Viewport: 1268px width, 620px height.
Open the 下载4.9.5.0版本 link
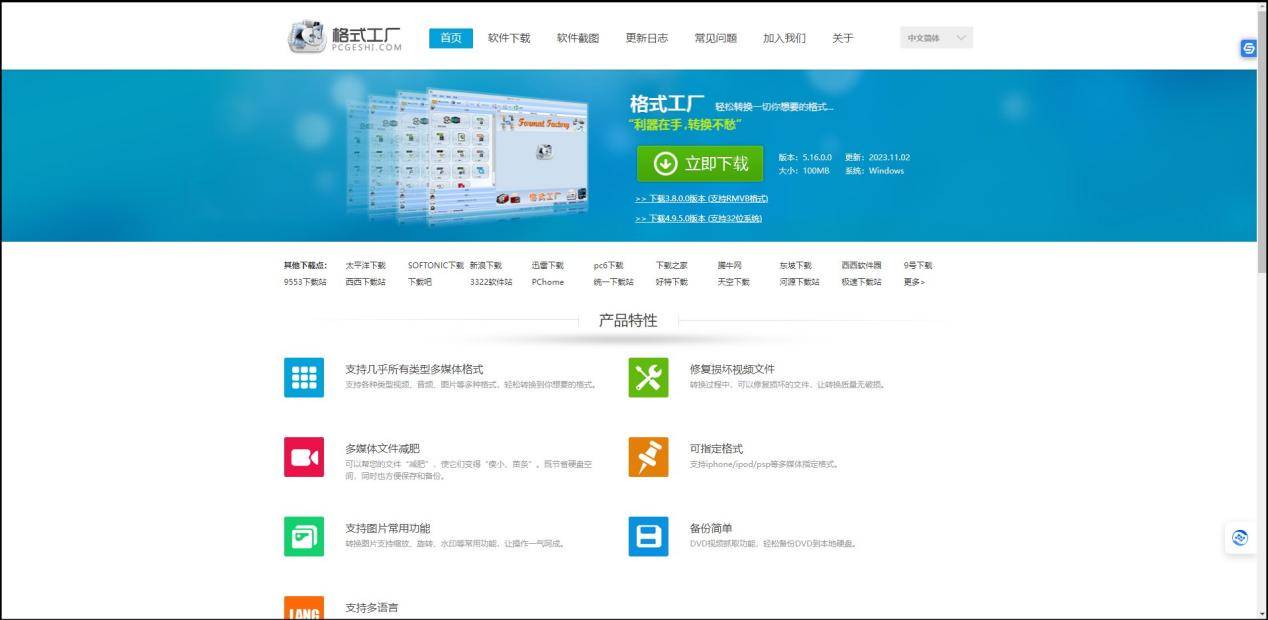point(698,218)
